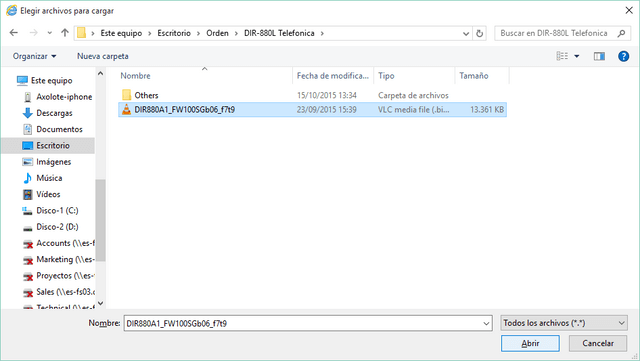Open Accounts network drive
Viewport: 640px width, 361px height.
point(65,243)
